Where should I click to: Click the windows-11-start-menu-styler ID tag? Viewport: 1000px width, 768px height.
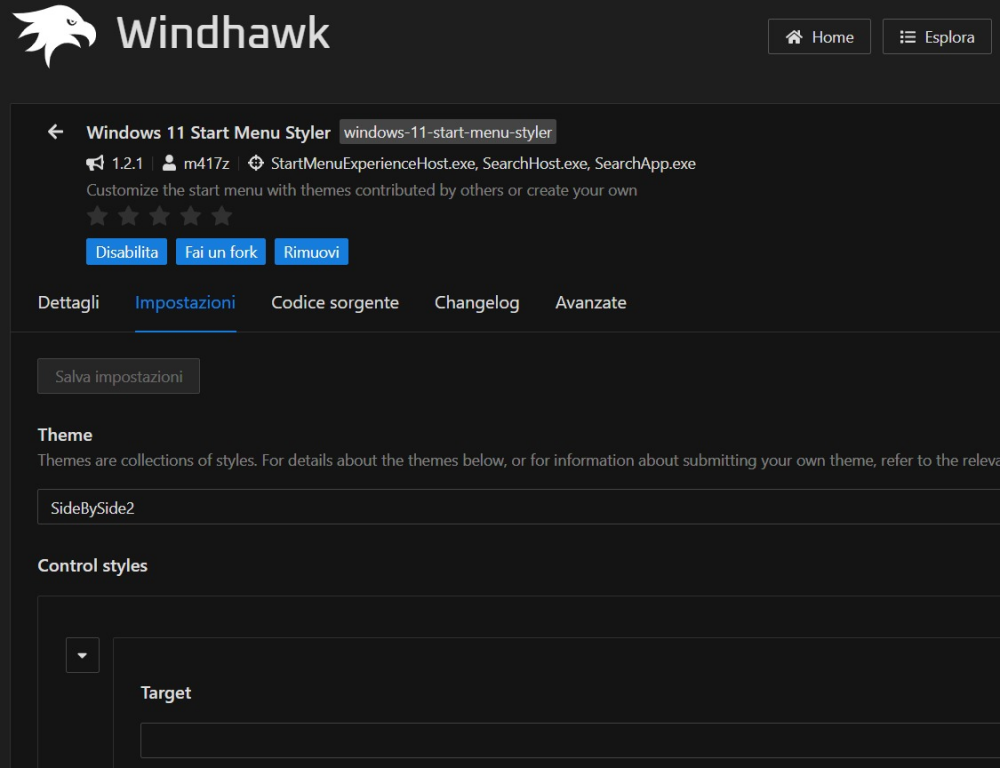pos(448,132)
